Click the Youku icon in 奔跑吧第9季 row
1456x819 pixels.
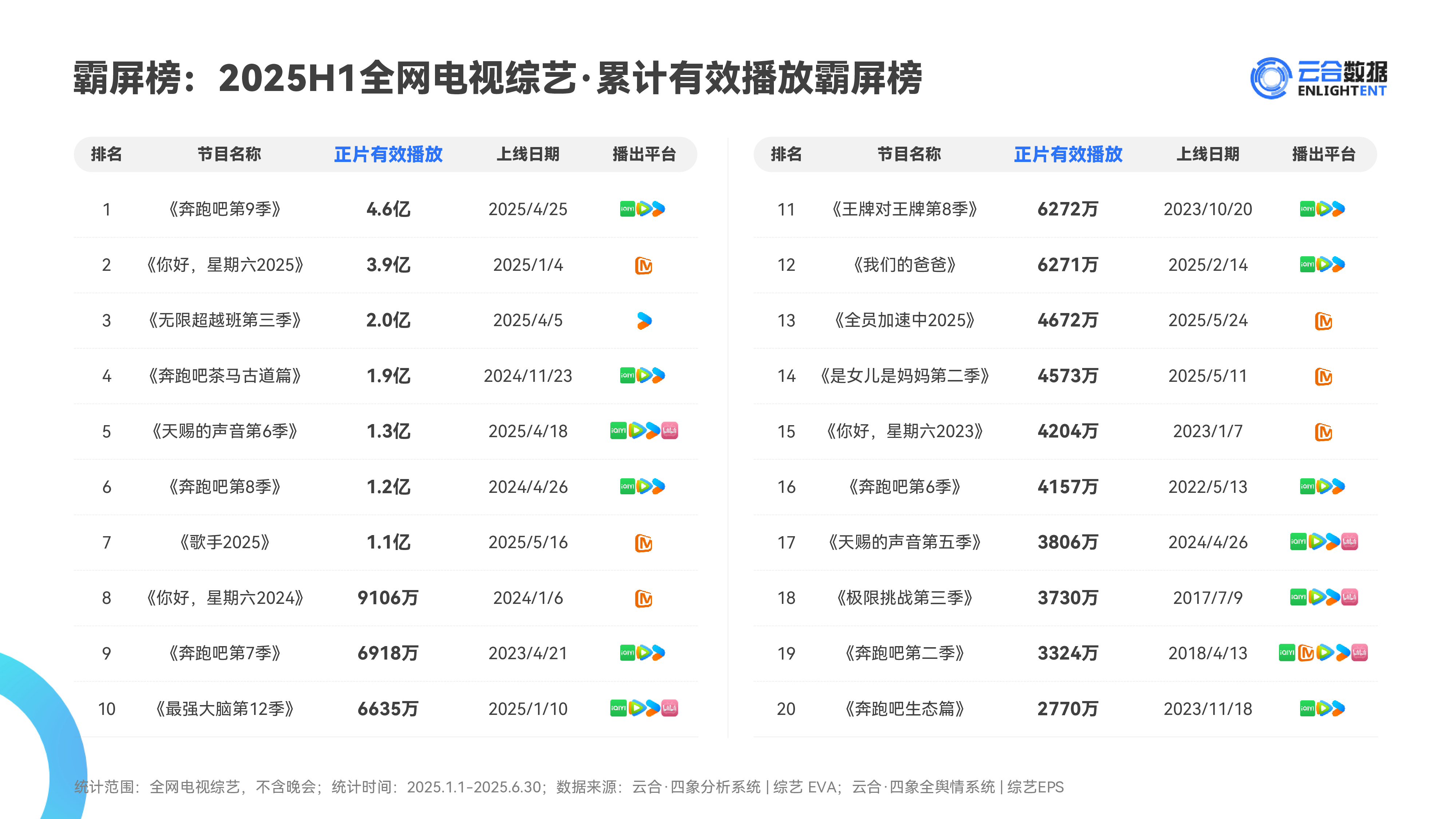(x=658, y=209)
